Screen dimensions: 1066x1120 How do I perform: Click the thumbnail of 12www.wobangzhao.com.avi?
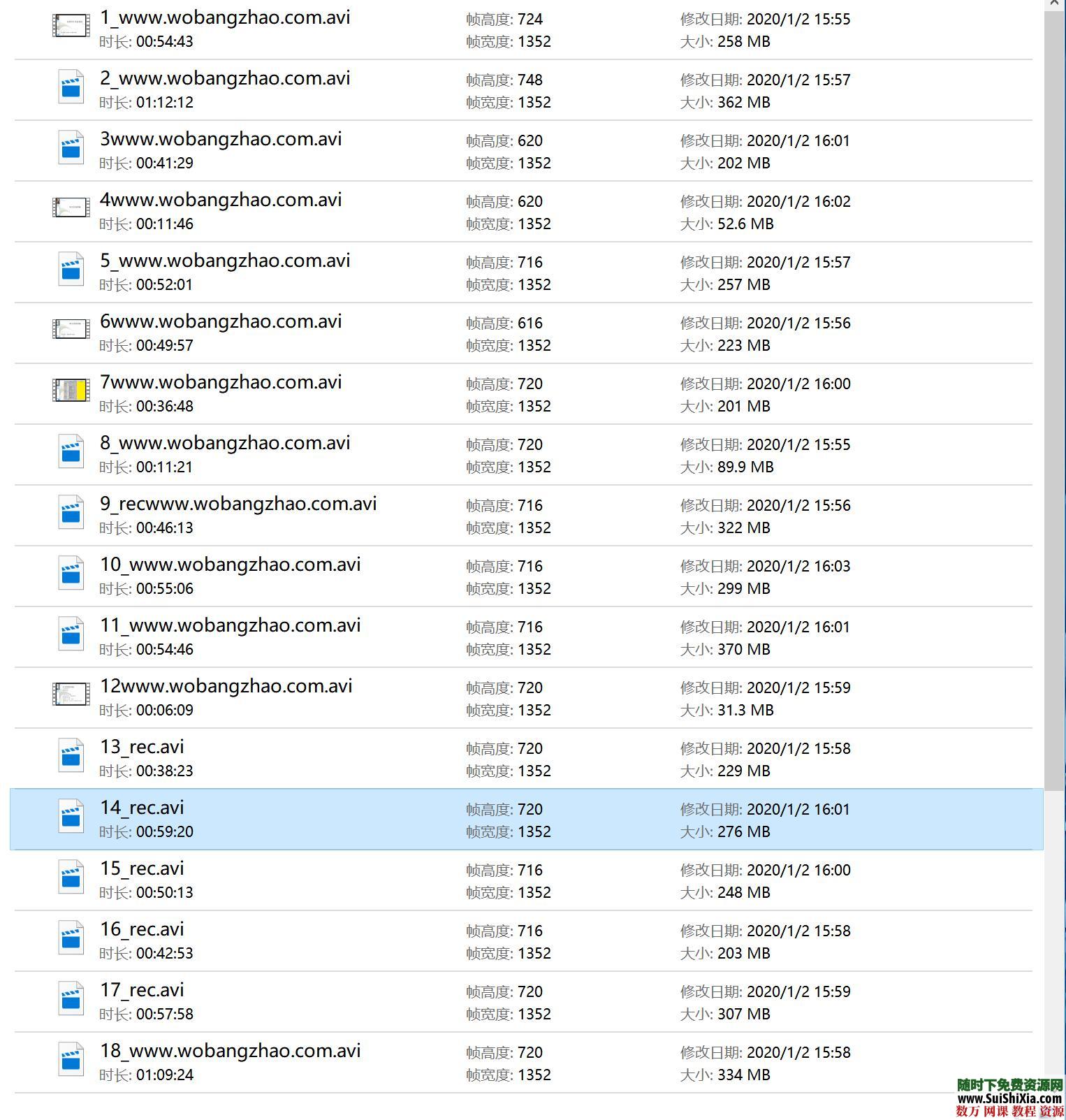coord(71,694)
